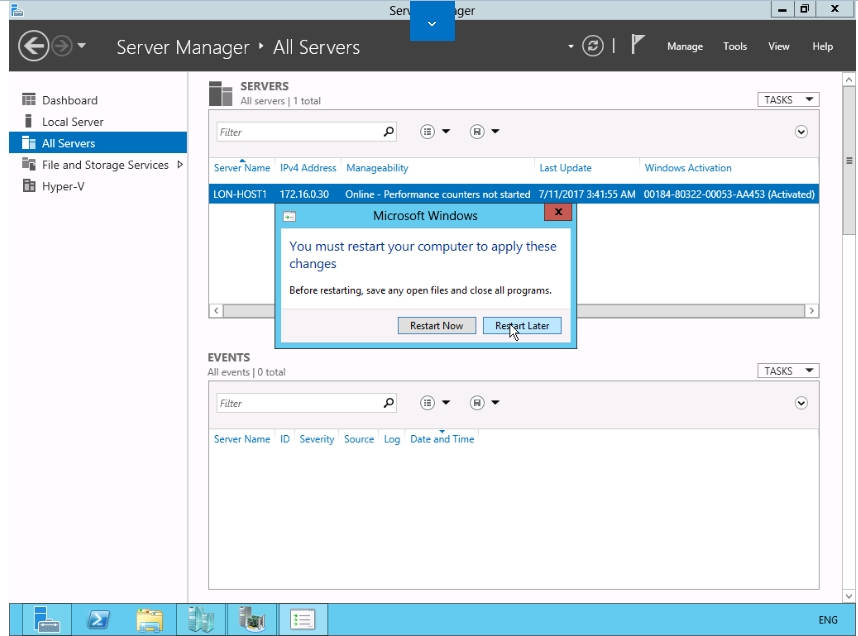858x636 pixels.
Task: Close the Microsoft Windows restart dialog
Action: click(x=558, y=212)
